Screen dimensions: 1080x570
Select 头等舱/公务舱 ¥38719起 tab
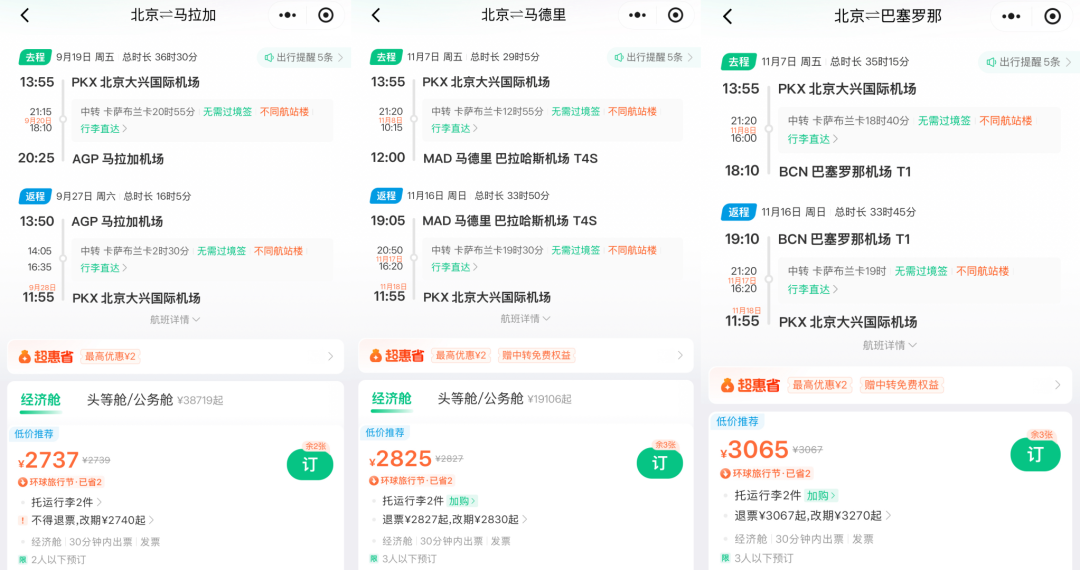(155, 400)
